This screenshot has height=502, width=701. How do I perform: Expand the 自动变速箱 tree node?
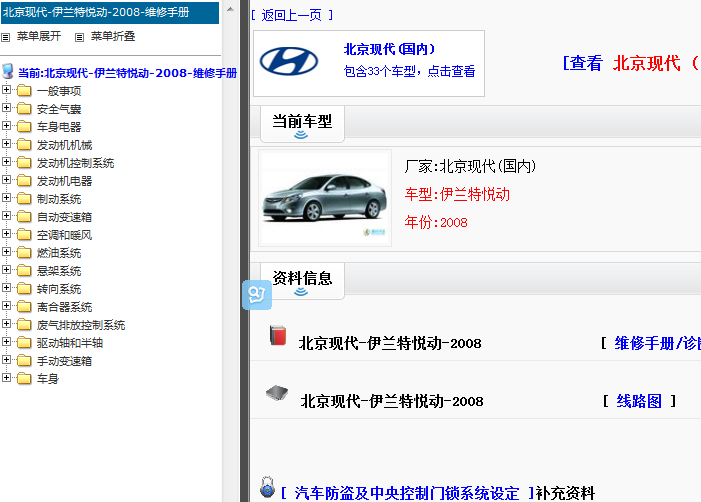pos(6,216)
